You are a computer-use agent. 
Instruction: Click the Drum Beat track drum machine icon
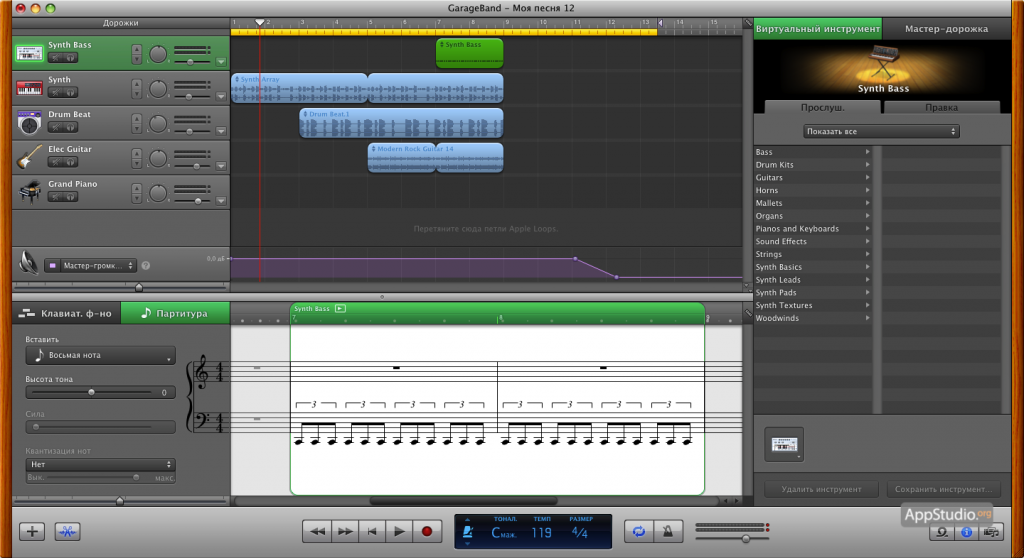pos(29,123)
